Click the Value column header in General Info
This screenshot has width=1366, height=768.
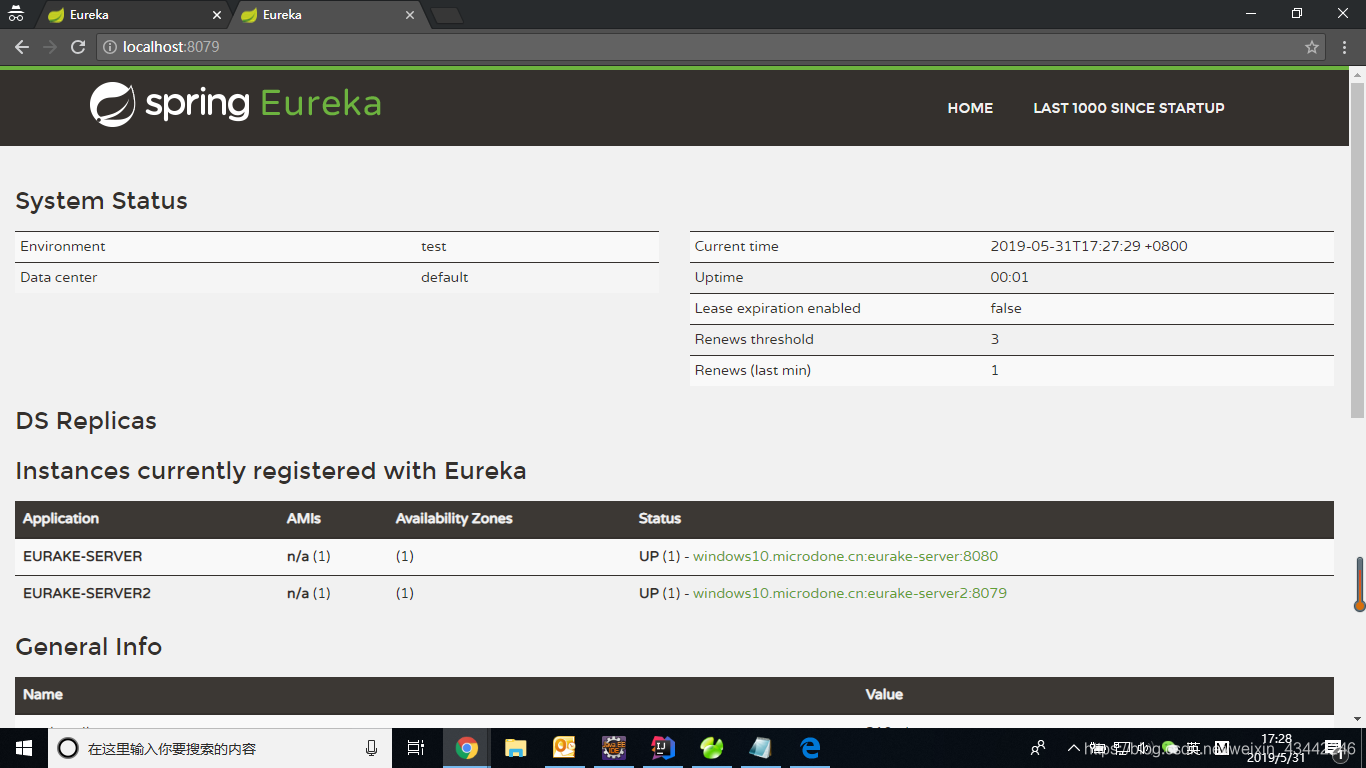884,695
